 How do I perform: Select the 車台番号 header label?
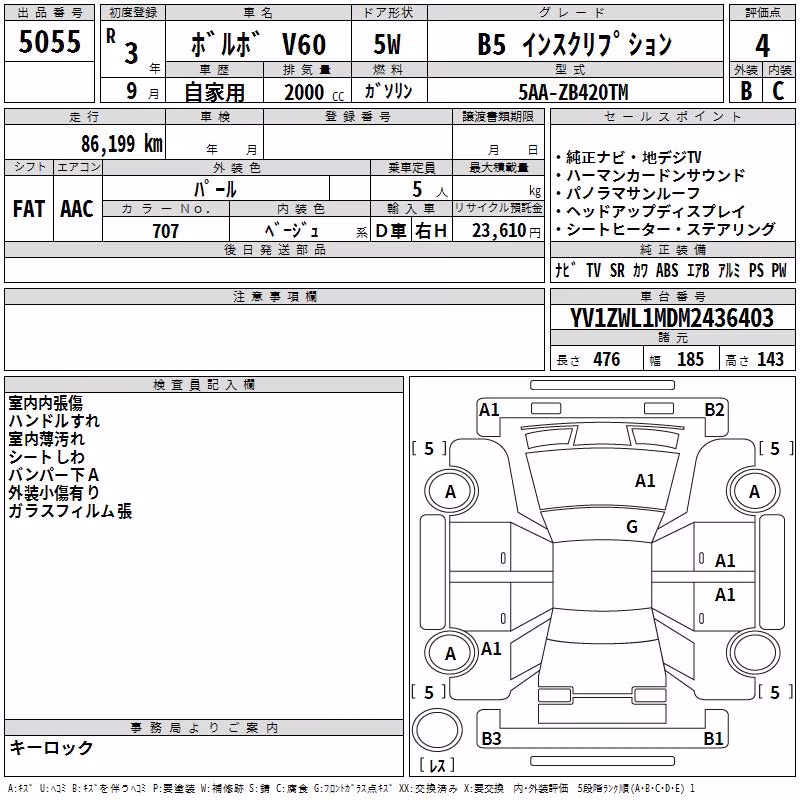[673, 296]
